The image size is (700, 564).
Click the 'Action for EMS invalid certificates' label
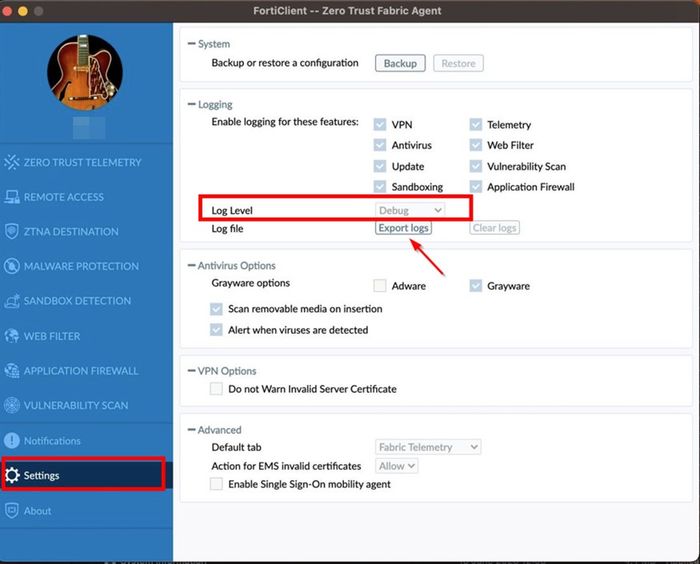click(x=286, y=466)
